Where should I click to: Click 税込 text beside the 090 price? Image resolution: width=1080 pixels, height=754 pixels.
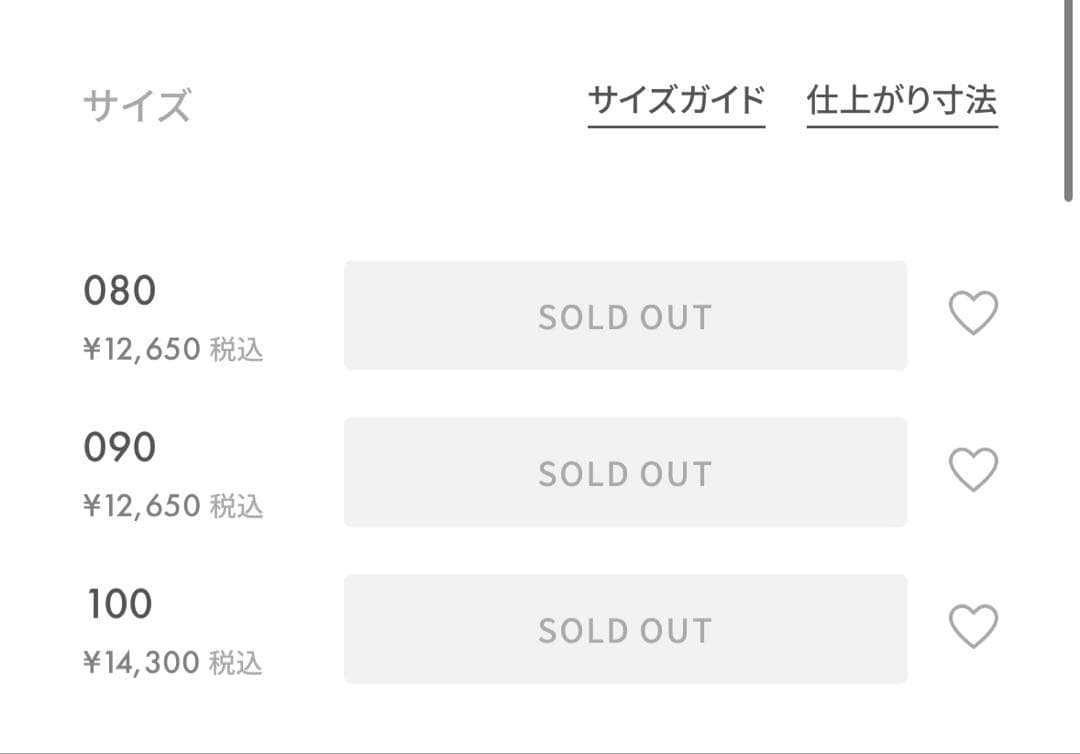[237, 506]
